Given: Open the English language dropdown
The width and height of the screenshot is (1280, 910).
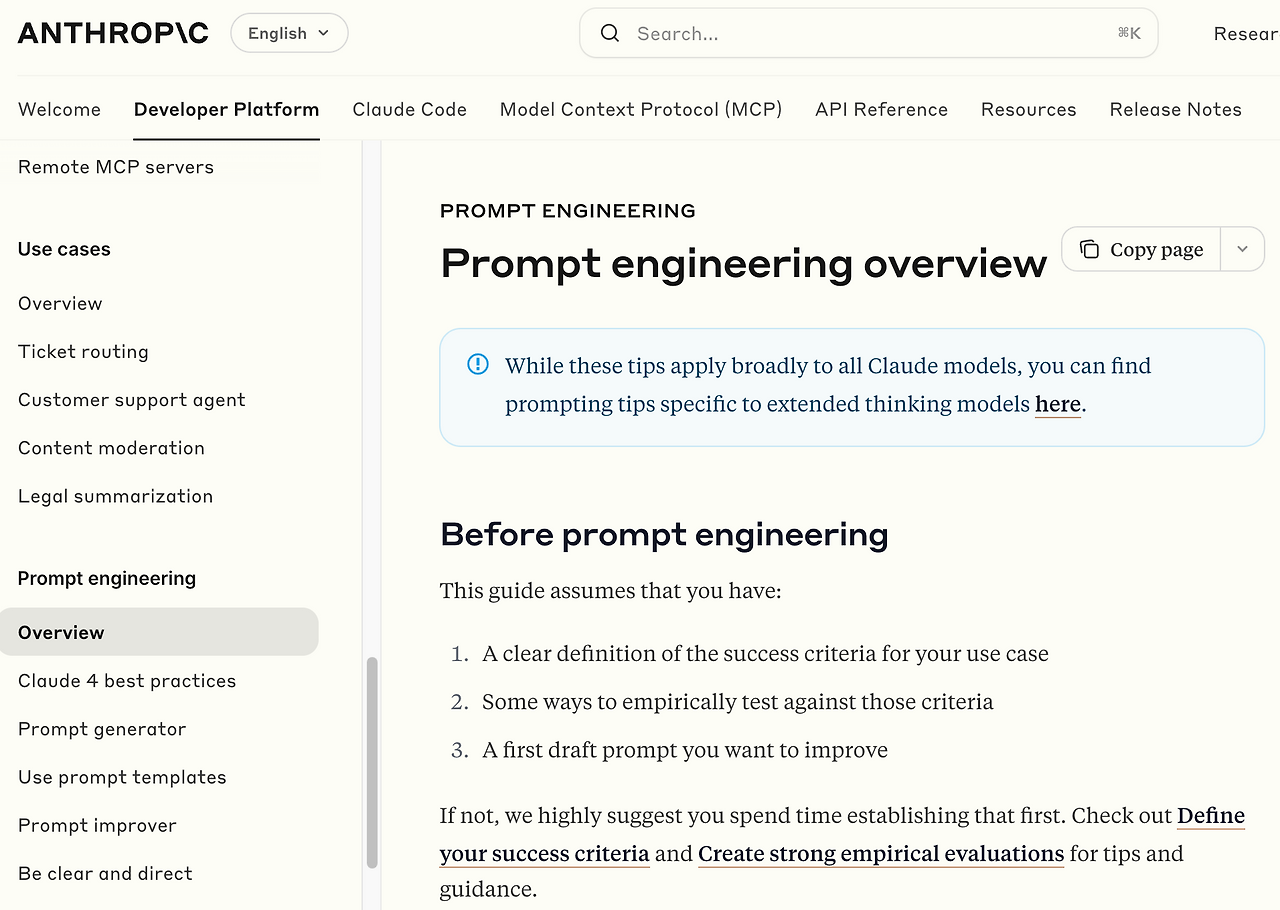Looking at the screenshot, I should point(289,33).
